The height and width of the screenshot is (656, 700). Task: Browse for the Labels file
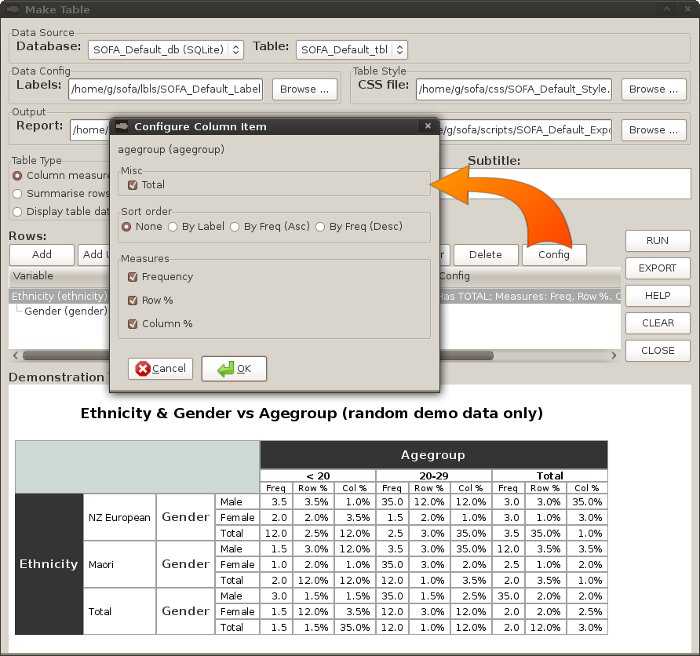click(x=304, y=89)
